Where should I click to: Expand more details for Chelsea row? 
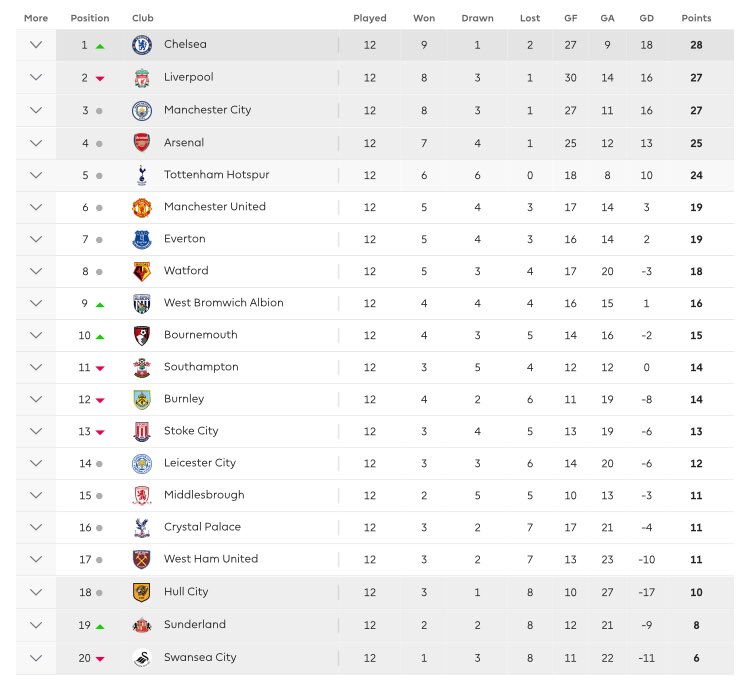[36, 45]
